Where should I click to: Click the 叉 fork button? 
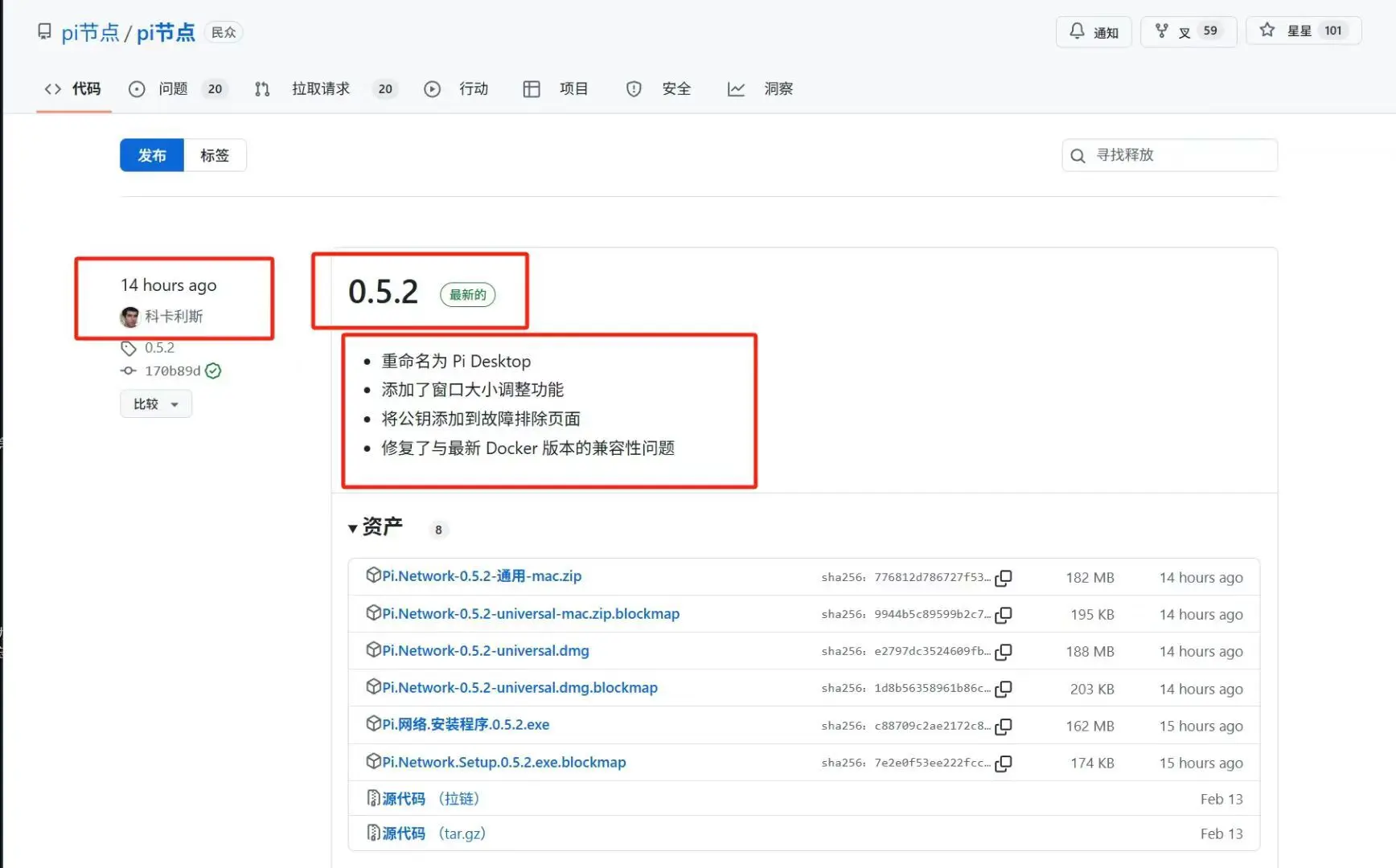point(1189,31)
